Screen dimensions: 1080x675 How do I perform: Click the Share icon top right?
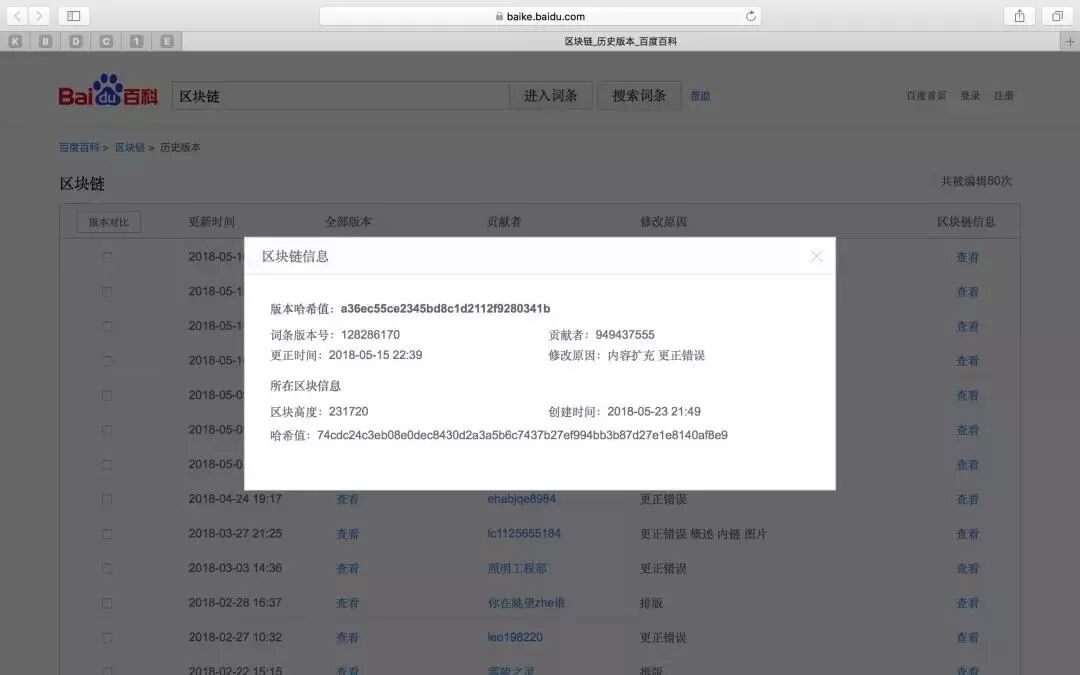1018,16
